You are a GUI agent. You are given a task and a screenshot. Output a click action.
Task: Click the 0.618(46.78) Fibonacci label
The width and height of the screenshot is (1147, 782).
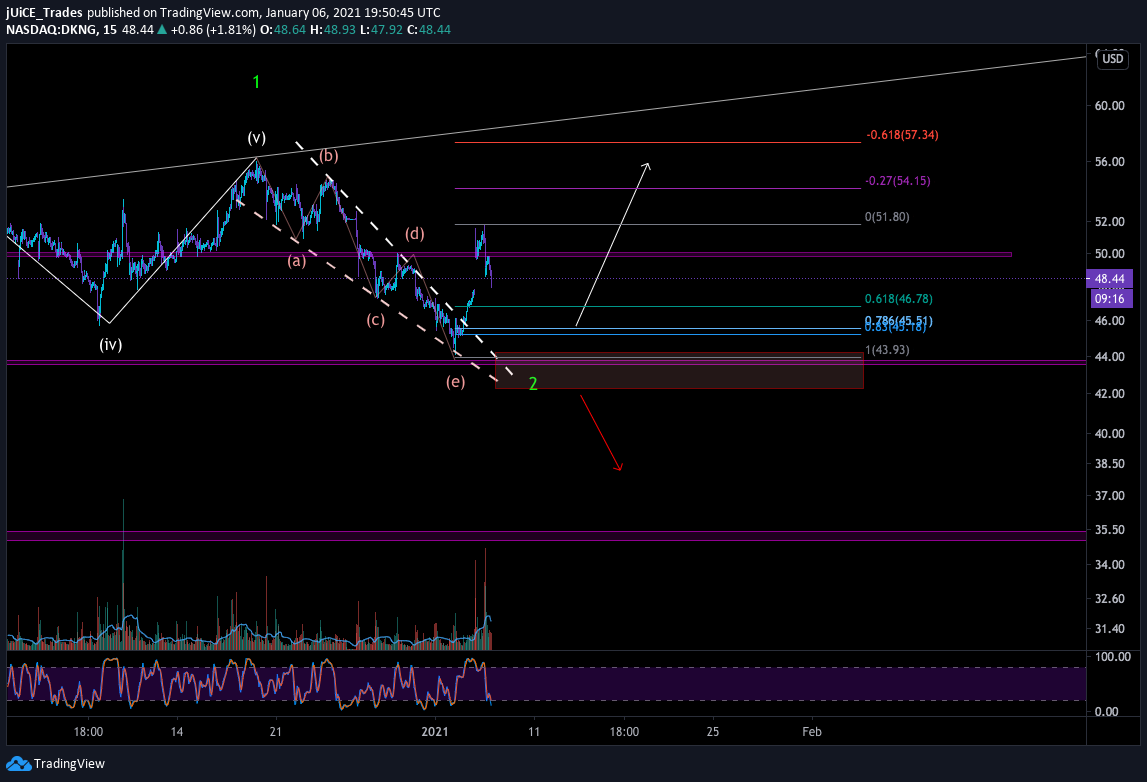tap(898, 298)
